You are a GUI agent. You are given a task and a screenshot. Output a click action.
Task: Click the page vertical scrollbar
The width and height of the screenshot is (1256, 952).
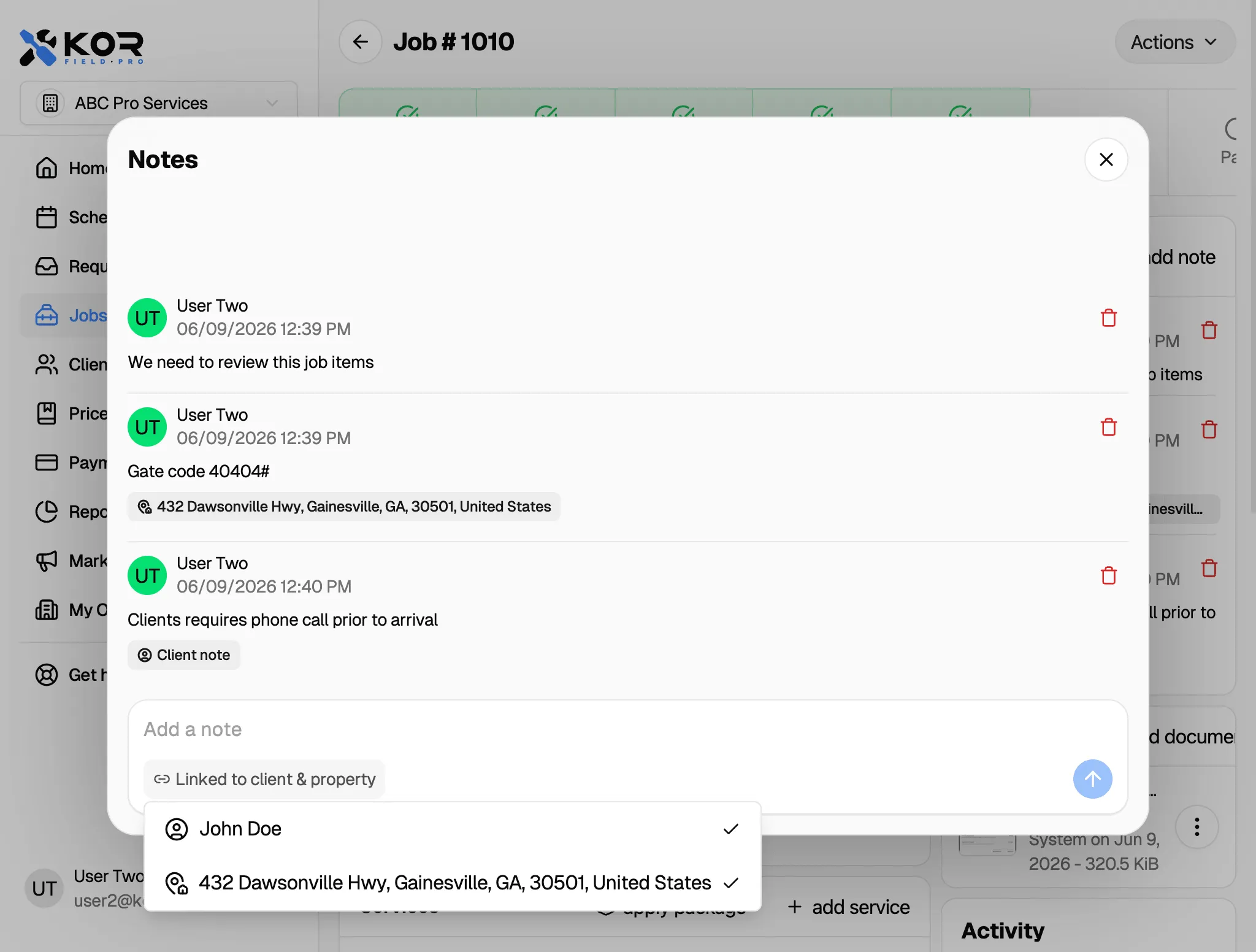click(1252, 258)
